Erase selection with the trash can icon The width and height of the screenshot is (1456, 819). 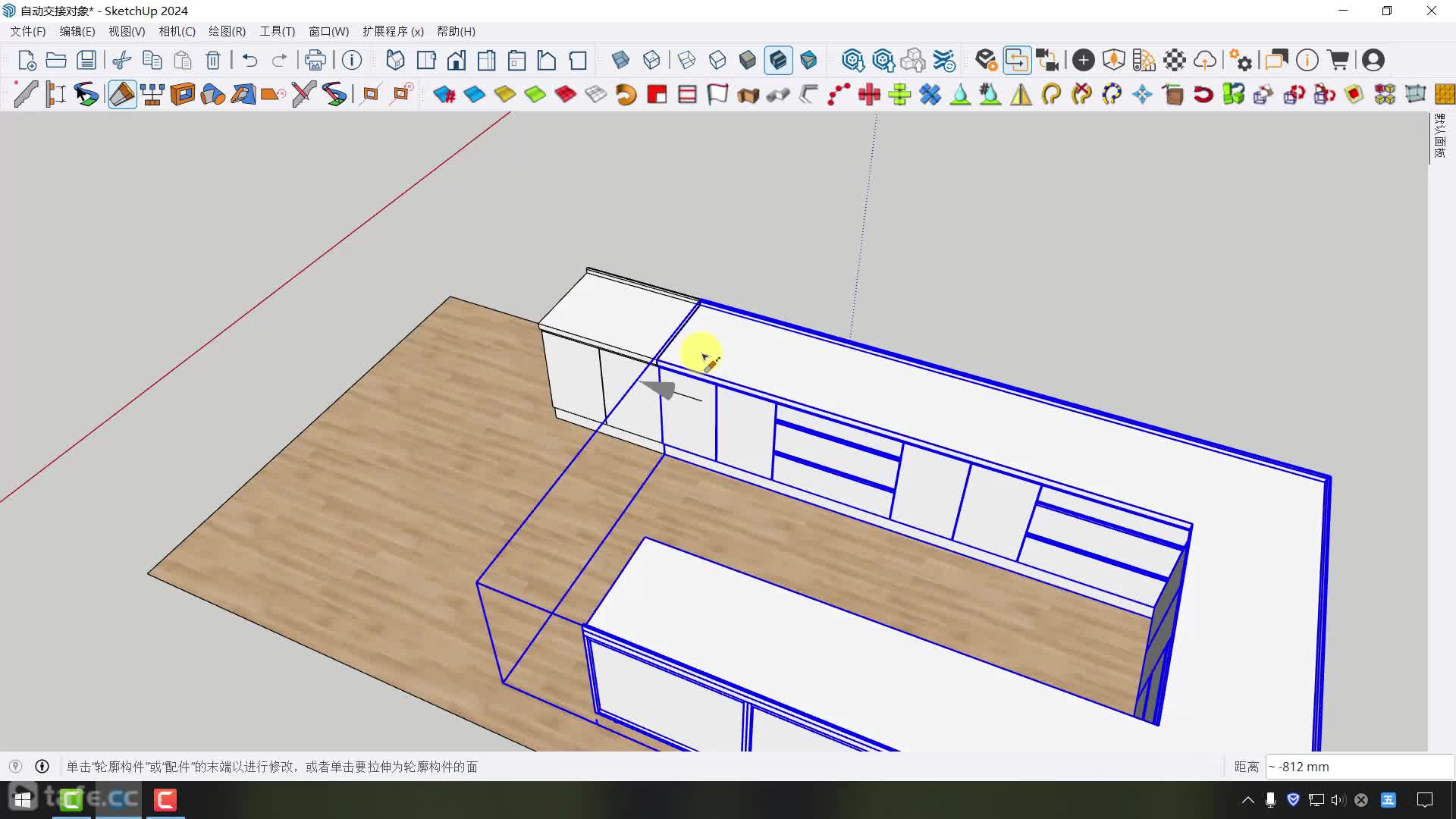click(x=213, y=60)
